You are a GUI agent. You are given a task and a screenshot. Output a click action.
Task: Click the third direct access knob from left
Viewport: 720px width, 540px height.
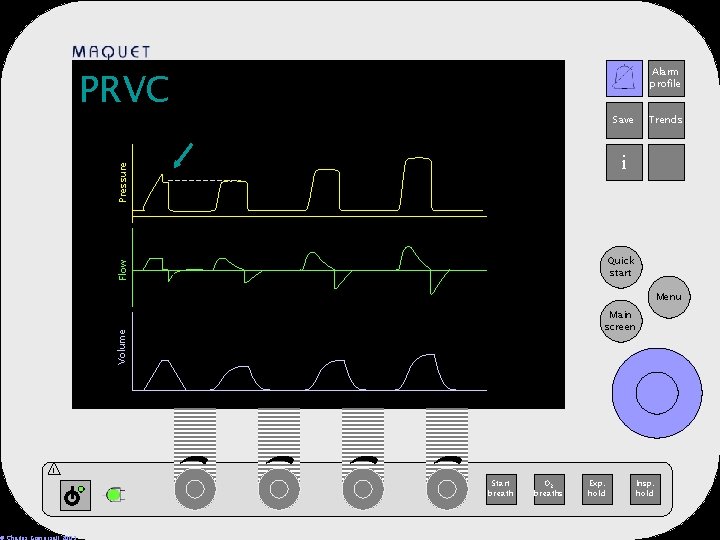363,489
